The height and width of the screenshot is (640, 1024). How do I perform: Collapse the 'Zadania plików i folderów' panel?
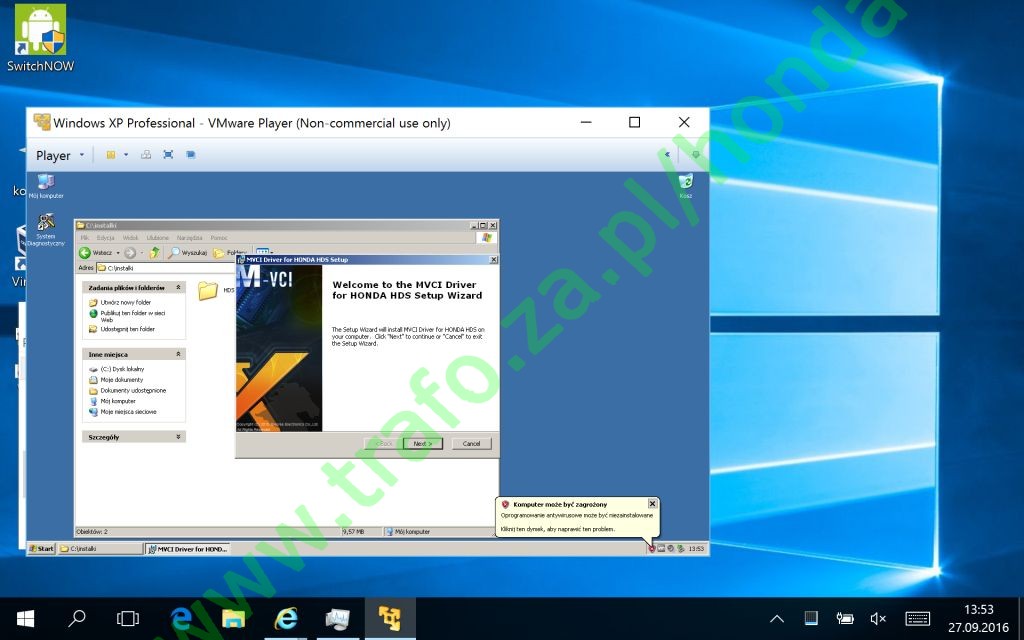click(x=178, y=287)
